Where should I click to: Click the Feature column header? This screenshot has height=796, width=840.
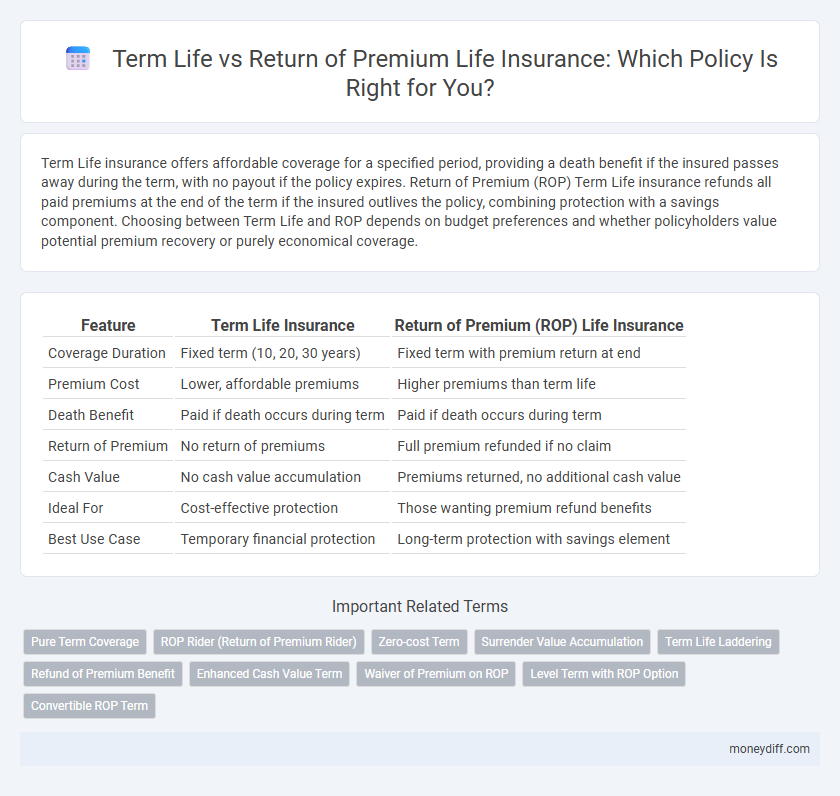point(108,325)
